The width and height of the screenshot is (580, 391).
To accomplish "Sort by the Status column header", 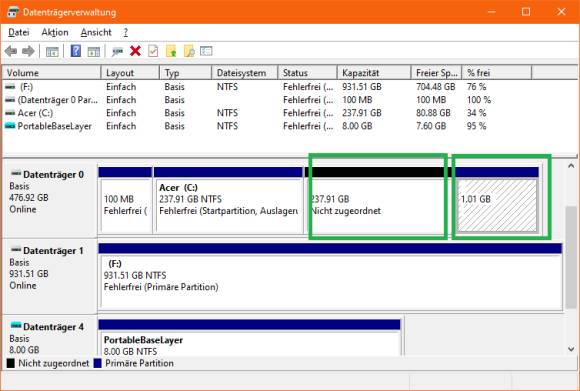I will point(307,73).
